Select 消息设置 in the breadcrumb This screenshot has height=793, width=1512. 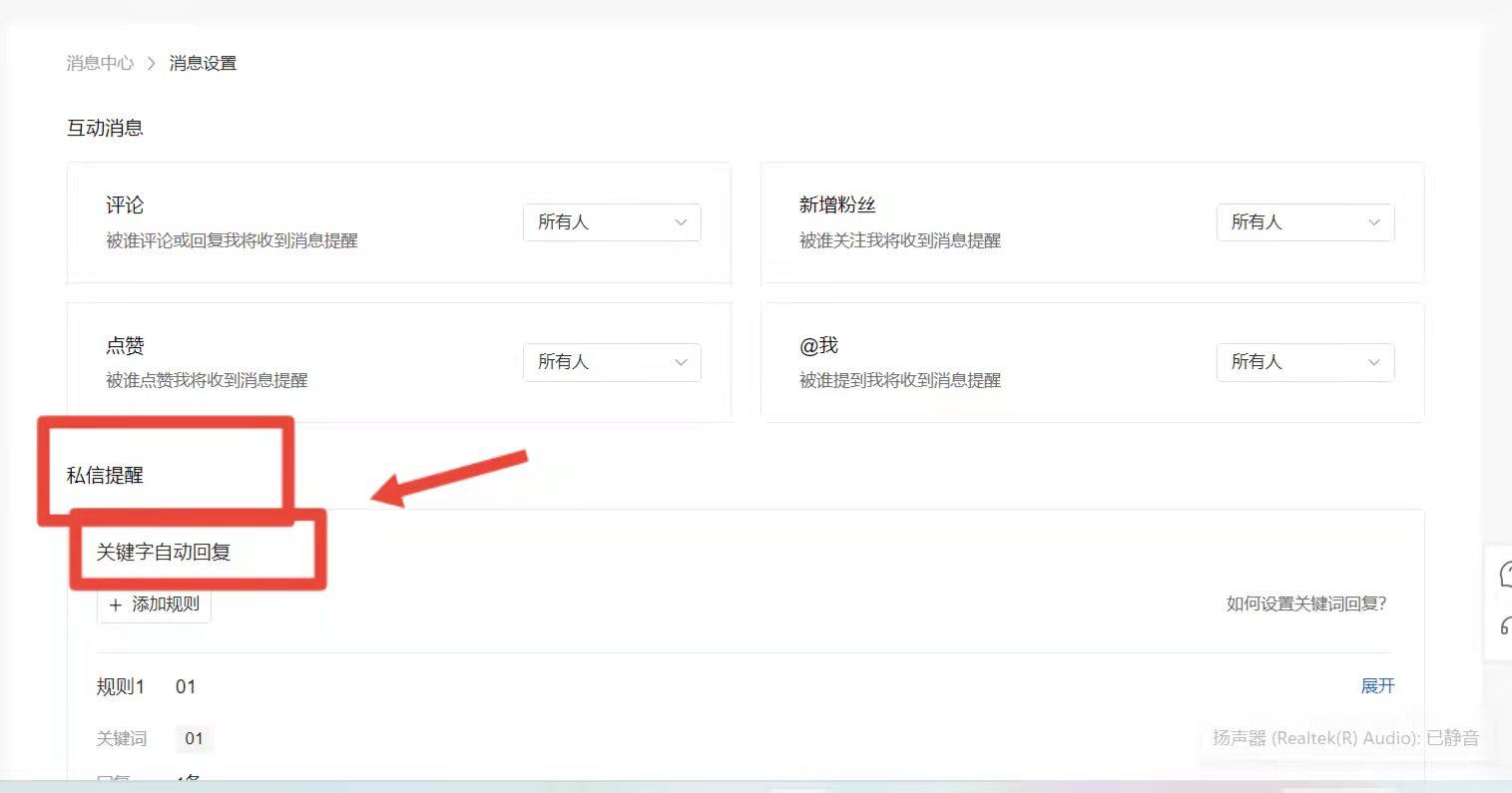point(204,62)
